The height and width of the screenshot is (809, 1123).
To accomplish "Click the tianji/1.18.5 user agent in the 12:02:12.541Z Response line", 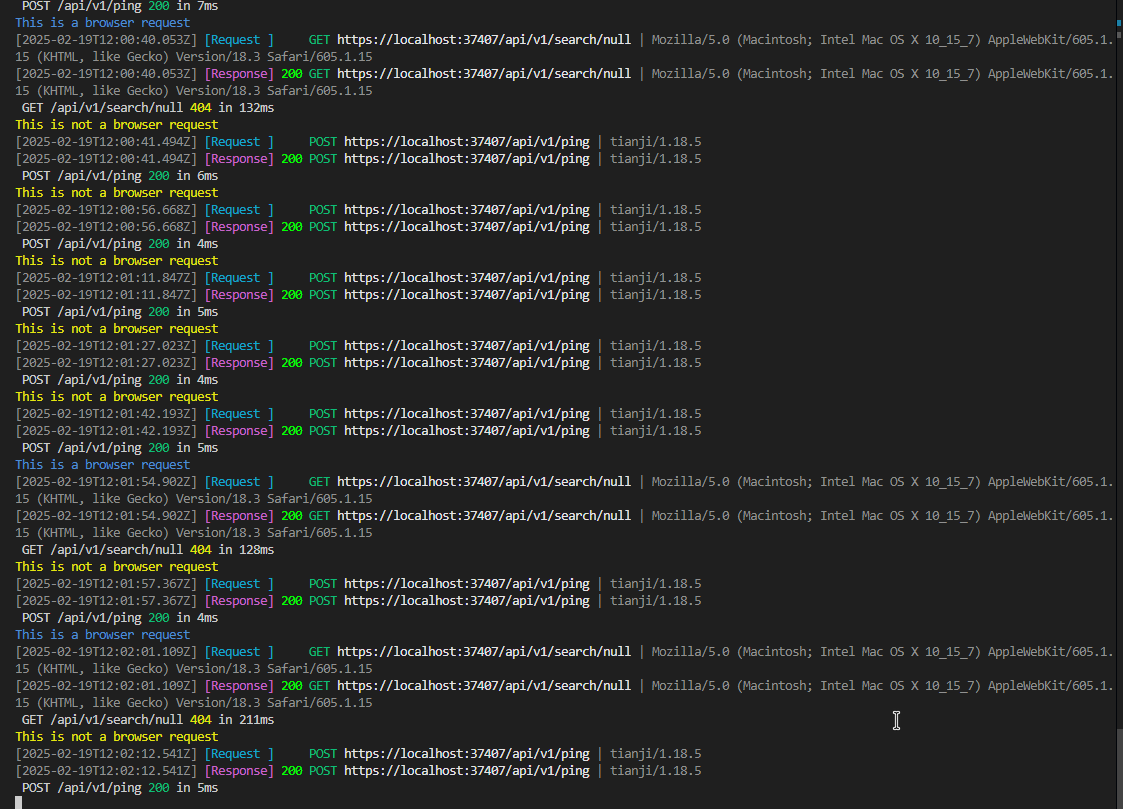I will [x=656, y=771].
